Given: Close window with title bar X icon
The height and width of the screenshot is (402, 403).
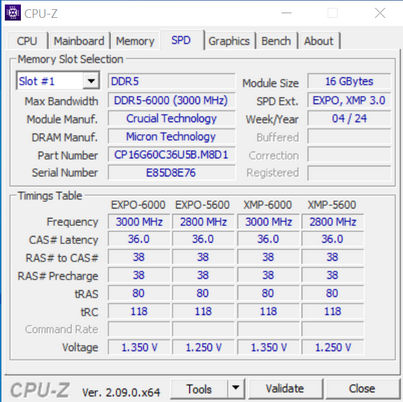Looking at the screenshot, I should click(x=380, y=13).
